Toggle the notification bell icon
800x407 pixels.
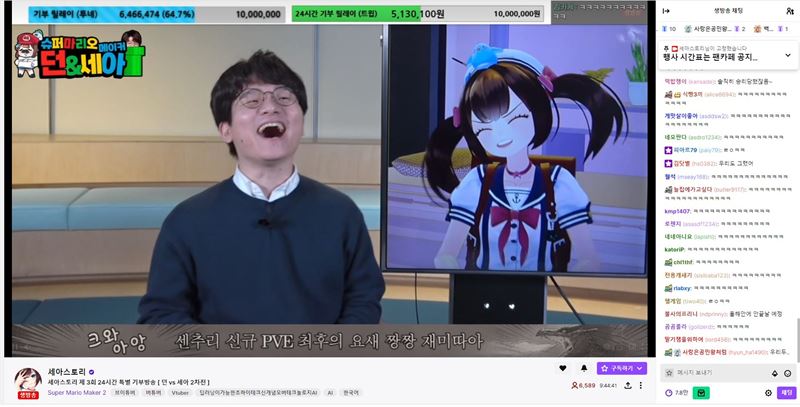[584, 368]
